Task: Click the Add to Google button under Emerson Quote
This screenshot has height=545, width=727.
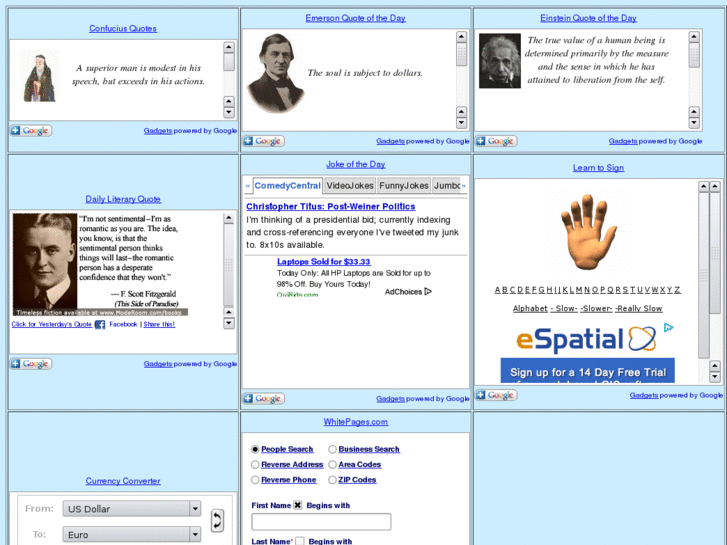Action: click(x=264, y=141)
